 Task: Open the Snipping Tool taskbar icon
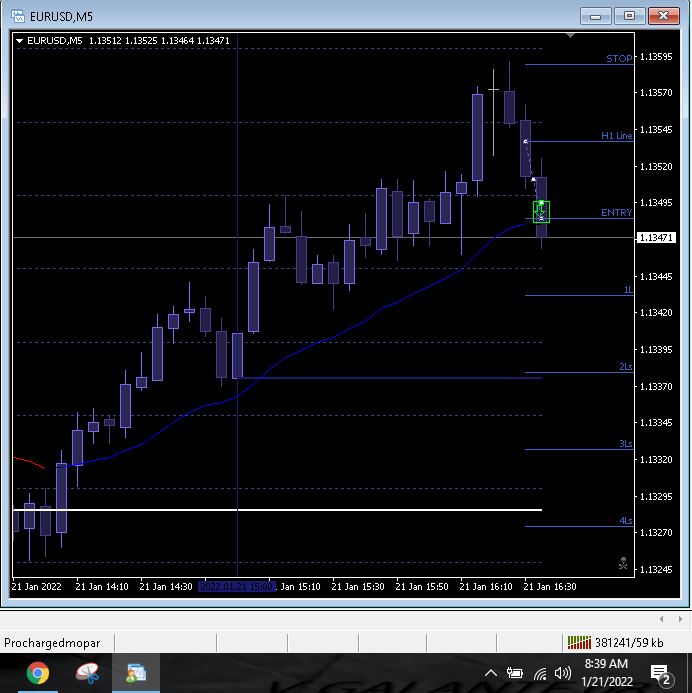click(87, 673)
